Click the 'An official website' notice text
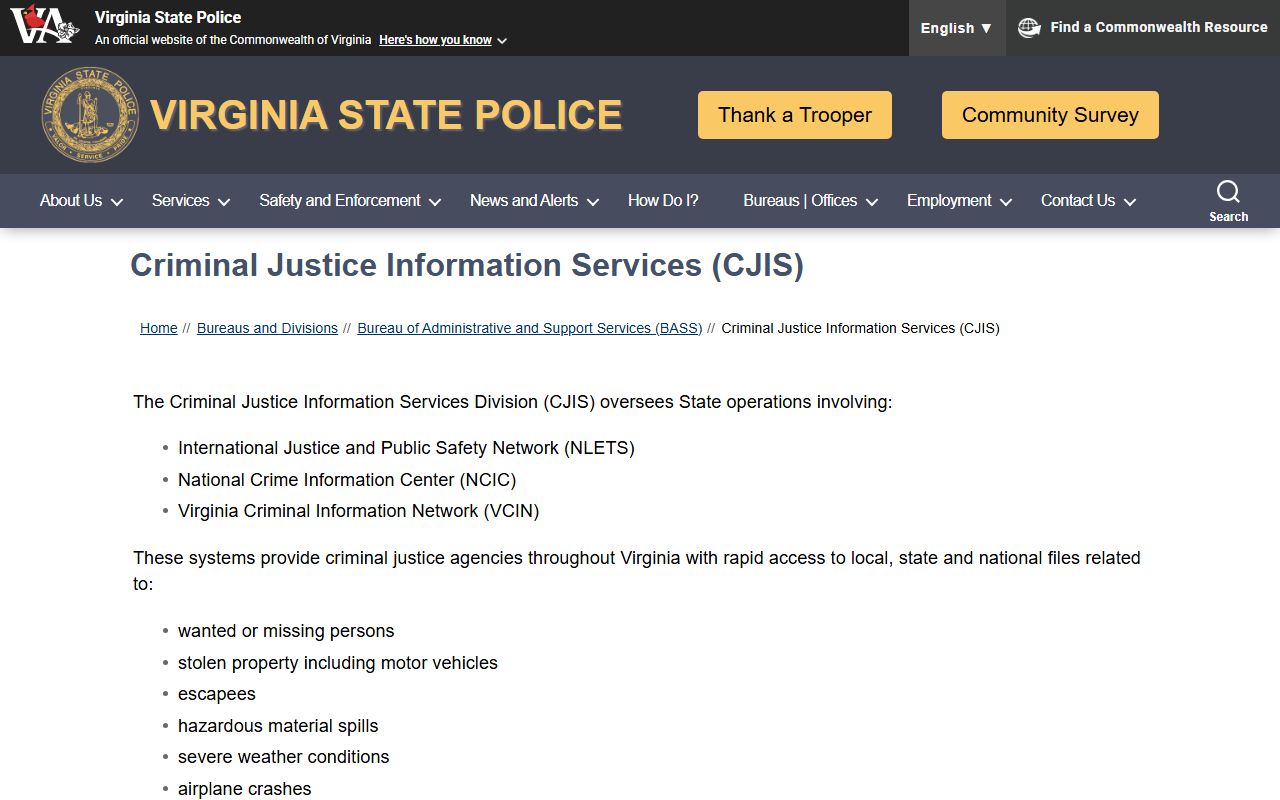 click(233, 40)
